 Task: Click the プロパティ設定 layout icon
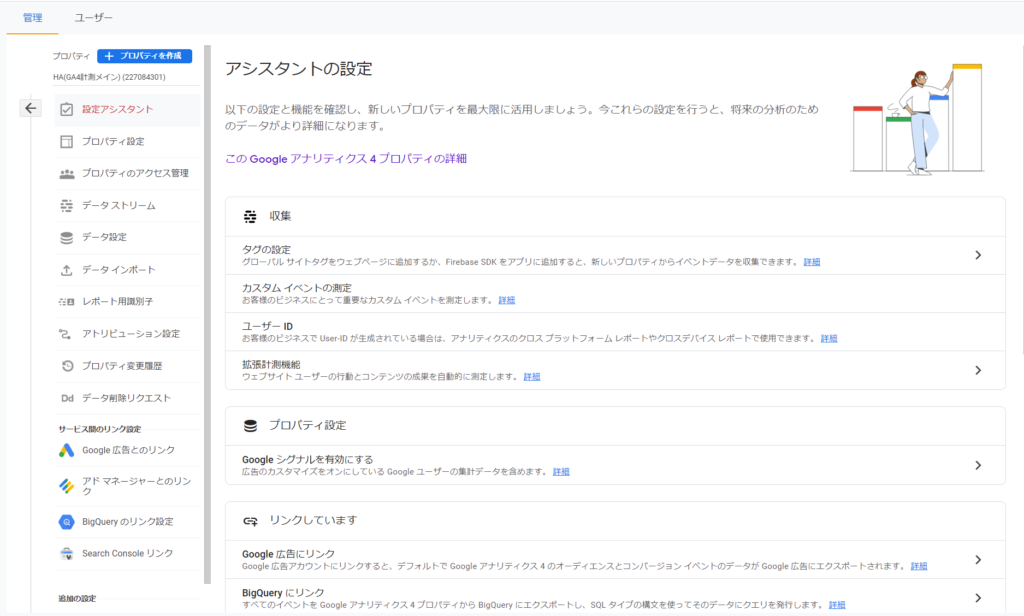(x=67, y=142)
